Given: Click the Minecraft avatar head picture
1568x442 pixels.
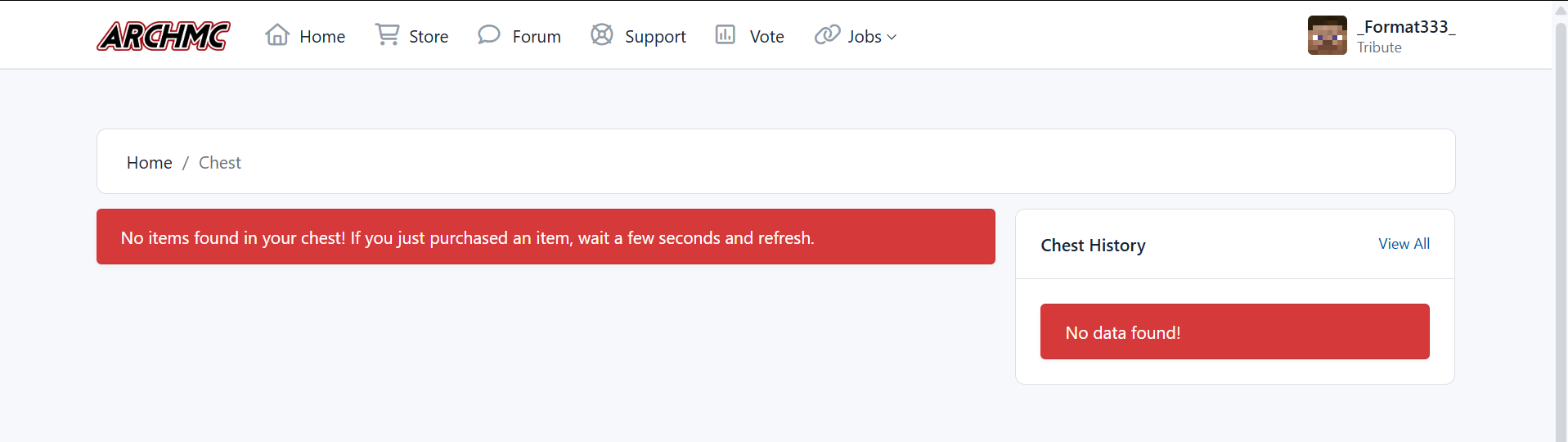Looking at the screenshot, I should tap(1327, 35).
